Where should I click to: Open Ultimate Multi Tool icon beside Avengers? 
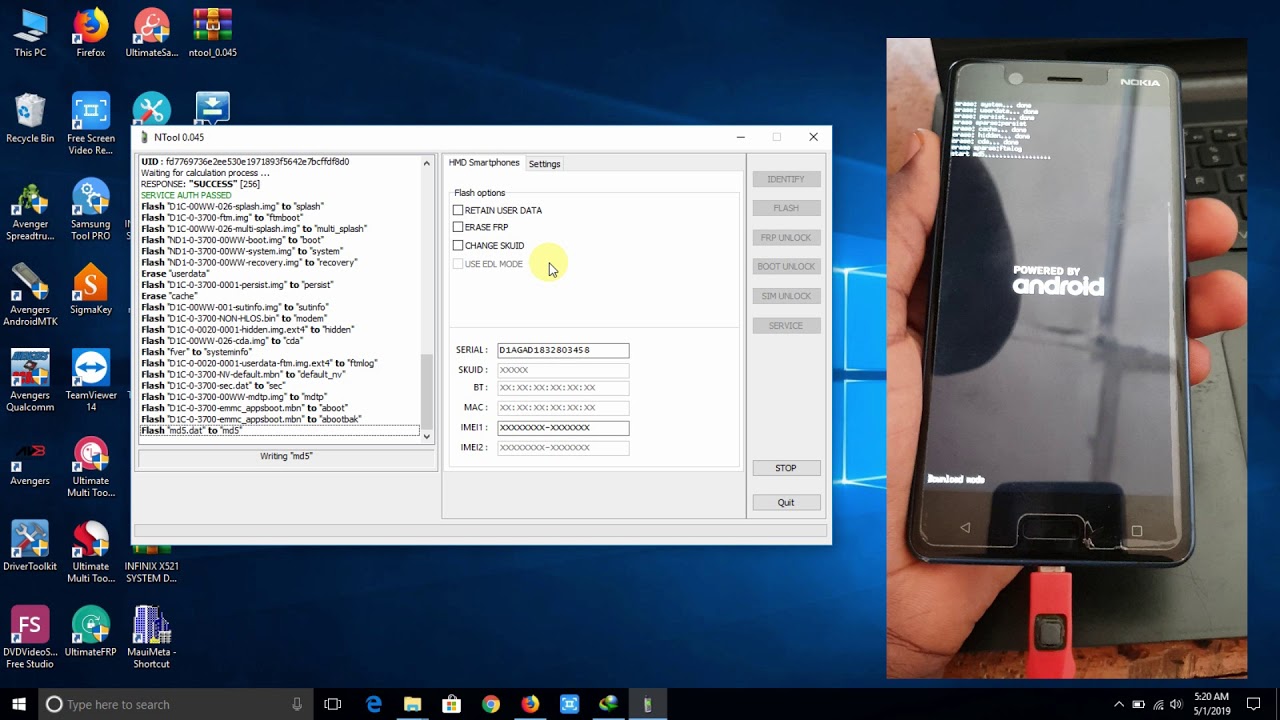pyautogui.click(x=90, y=468)
